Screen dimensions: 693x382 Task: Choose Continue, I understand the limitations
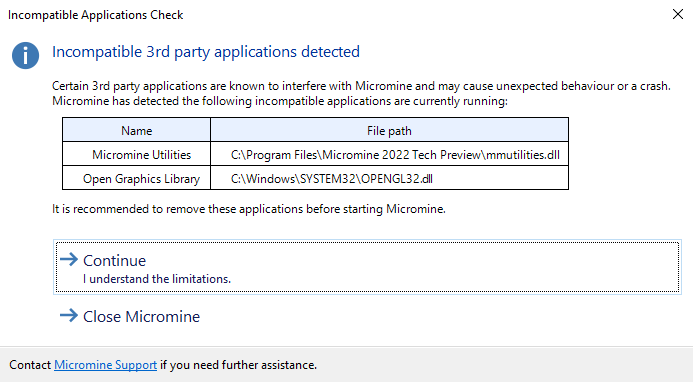coord(367,267)
